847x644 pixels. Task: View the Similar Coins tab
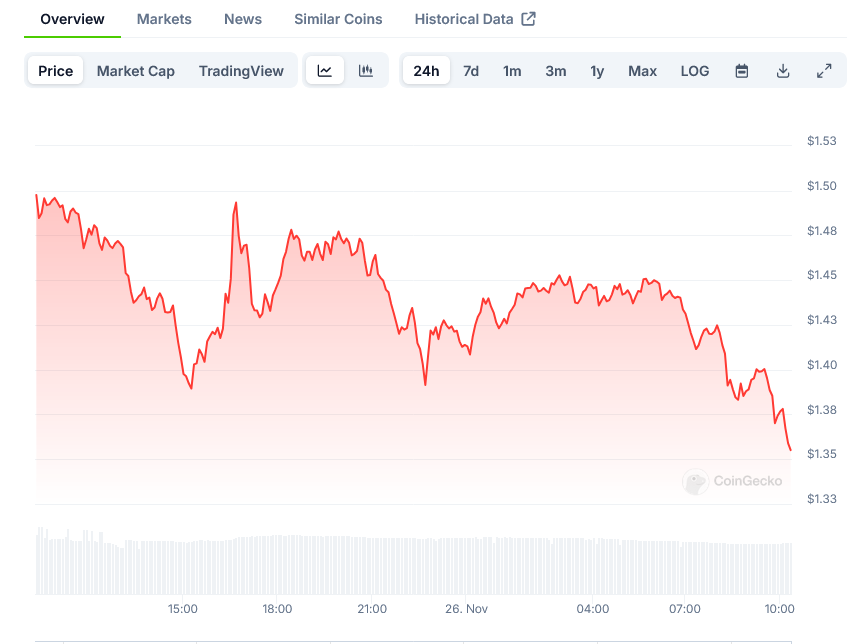(x=338, y=19)
